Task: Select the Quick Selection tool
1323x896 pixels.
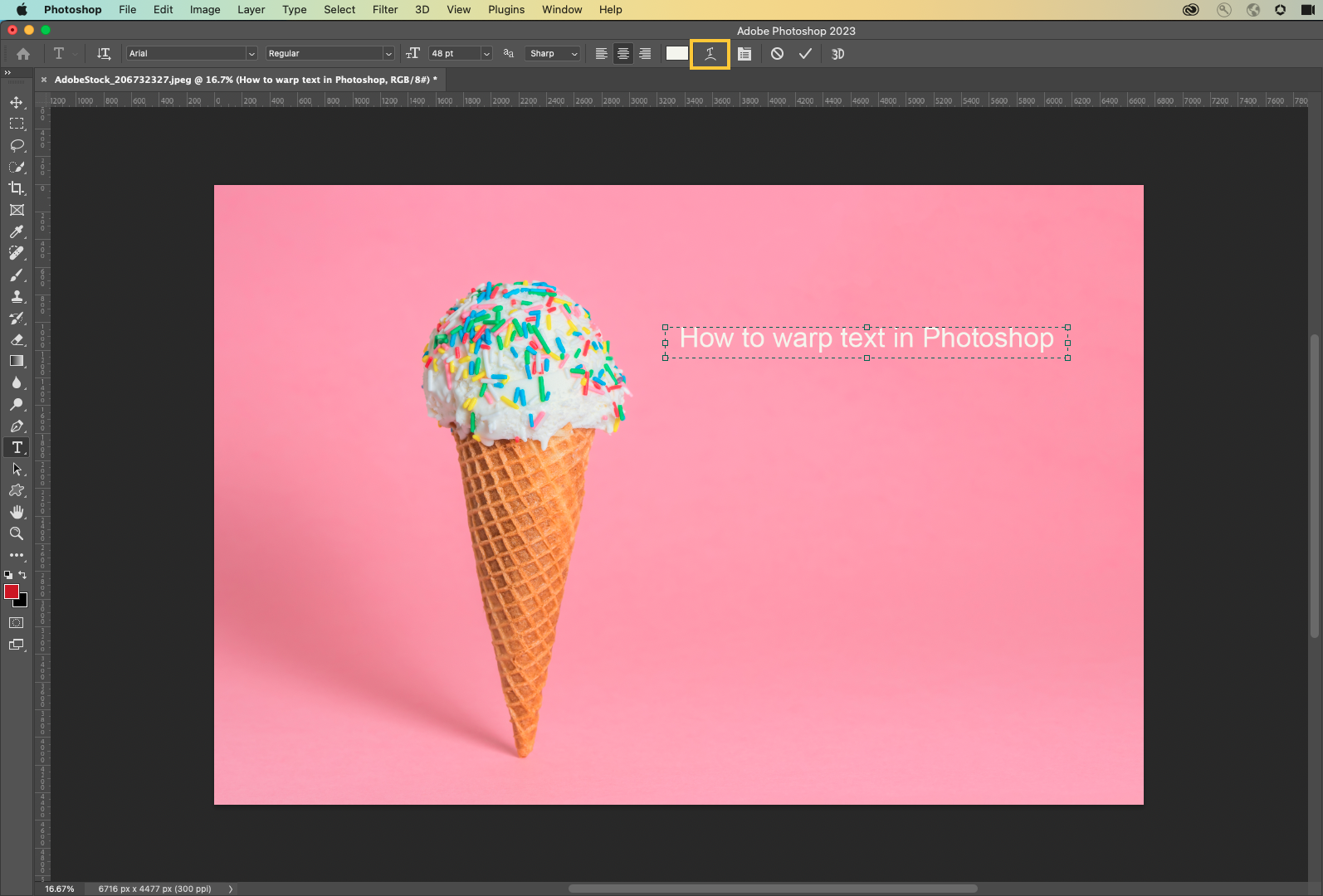Action: [x=17, y=167]
